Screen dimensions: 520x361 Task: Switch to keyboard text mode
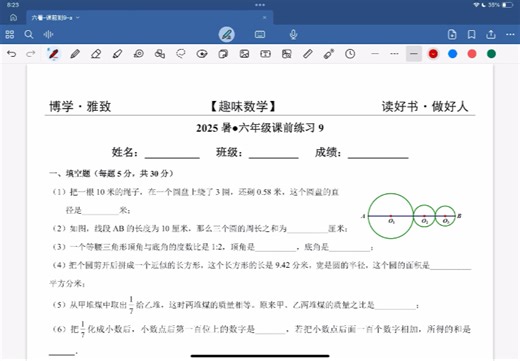coord(260,34)
